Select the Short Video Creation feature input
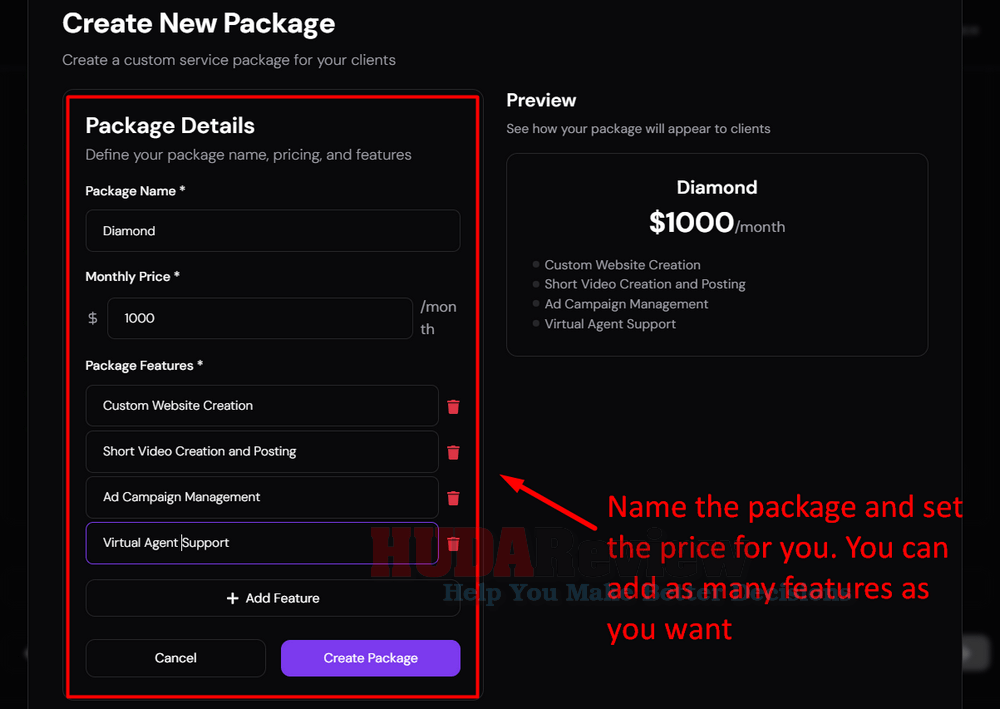 [262, 451]
